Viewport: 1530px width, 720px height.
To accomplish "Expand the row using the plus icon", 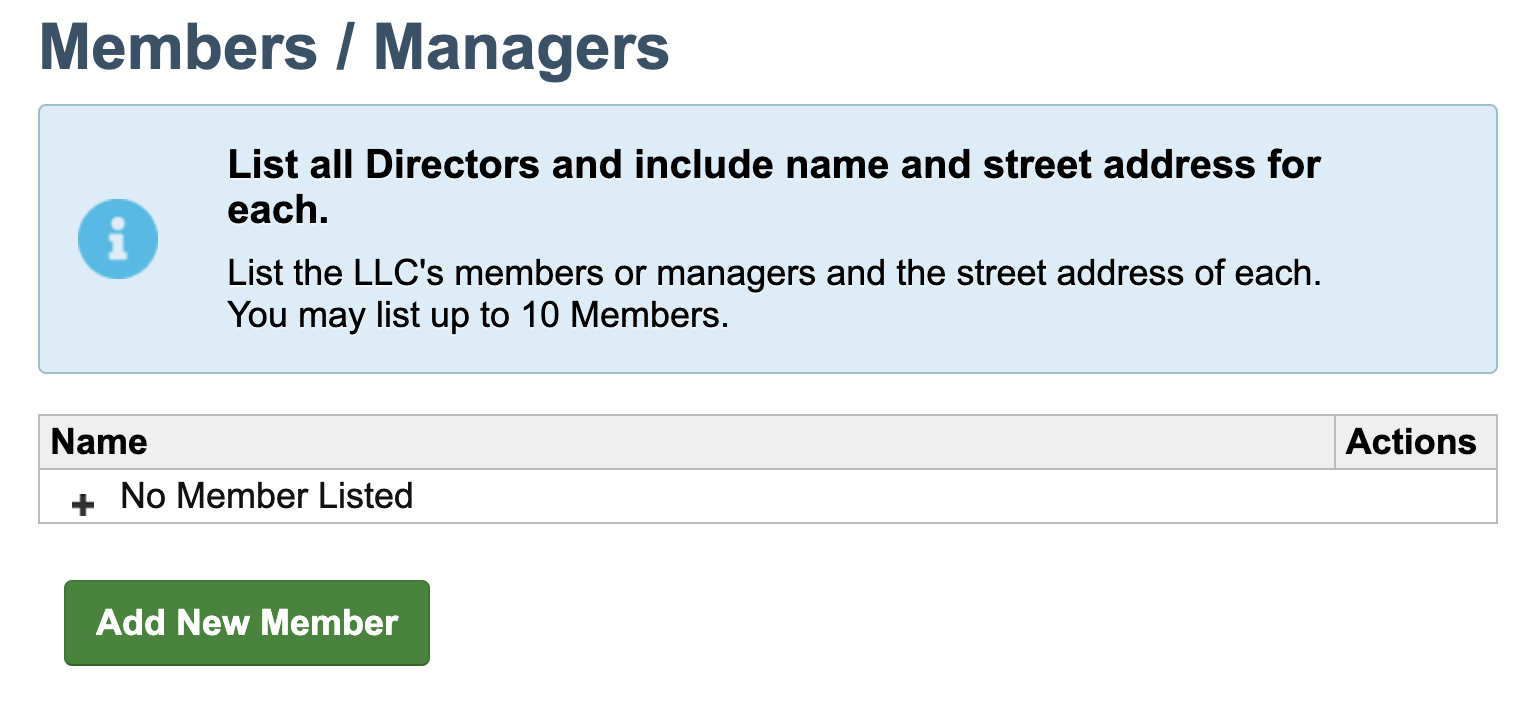I will pyautogui.click(x=83, y=505).
